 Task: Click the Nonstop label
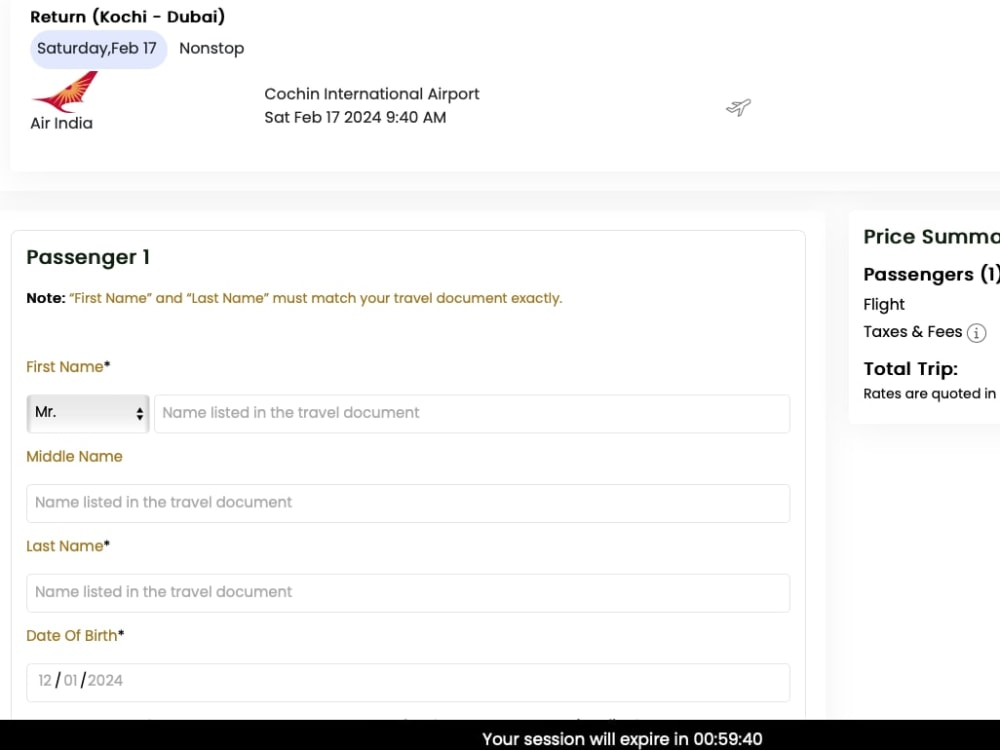(211, 48)
